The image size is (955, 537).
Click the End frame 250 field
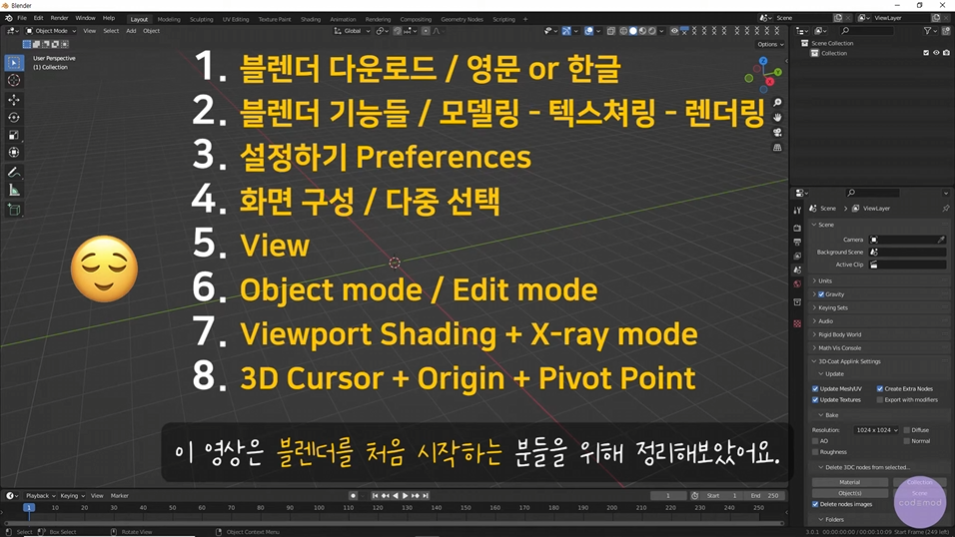pos(765,496)
